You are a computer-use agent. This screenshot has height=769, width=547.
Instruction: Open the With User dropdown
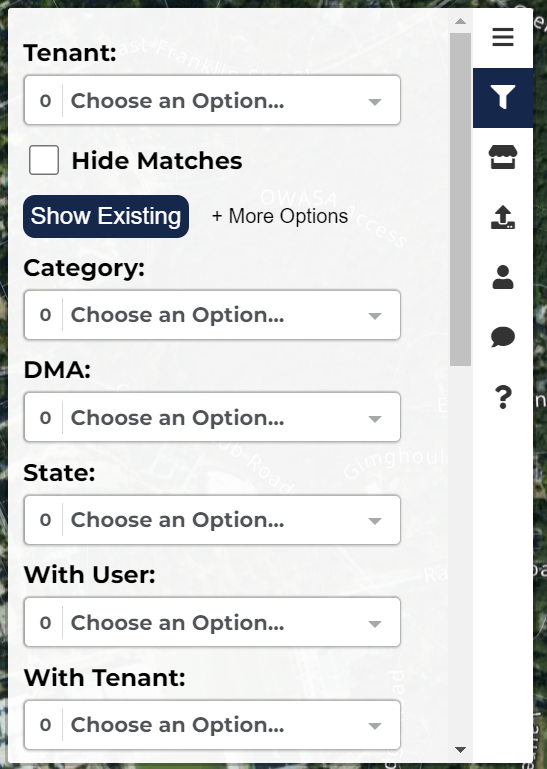(212, 622)
